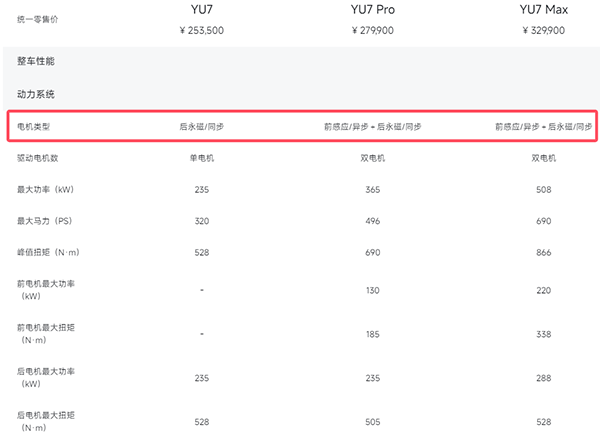Select the 最大功率 (kW) row label
600x435 pixels.
tap(45, 189)
